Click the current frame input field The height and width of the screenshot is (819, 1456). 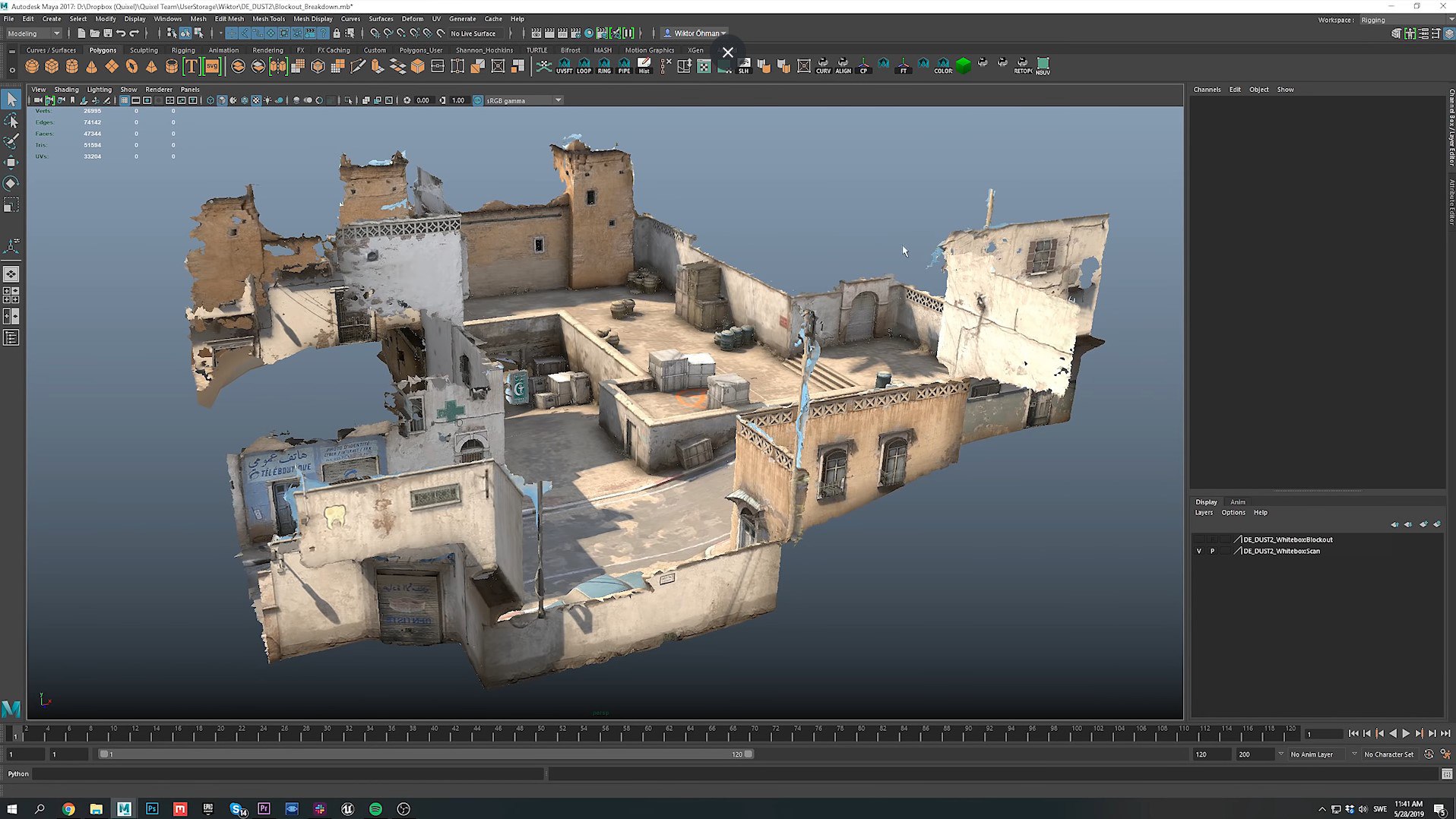click(x=1324, y=734)
